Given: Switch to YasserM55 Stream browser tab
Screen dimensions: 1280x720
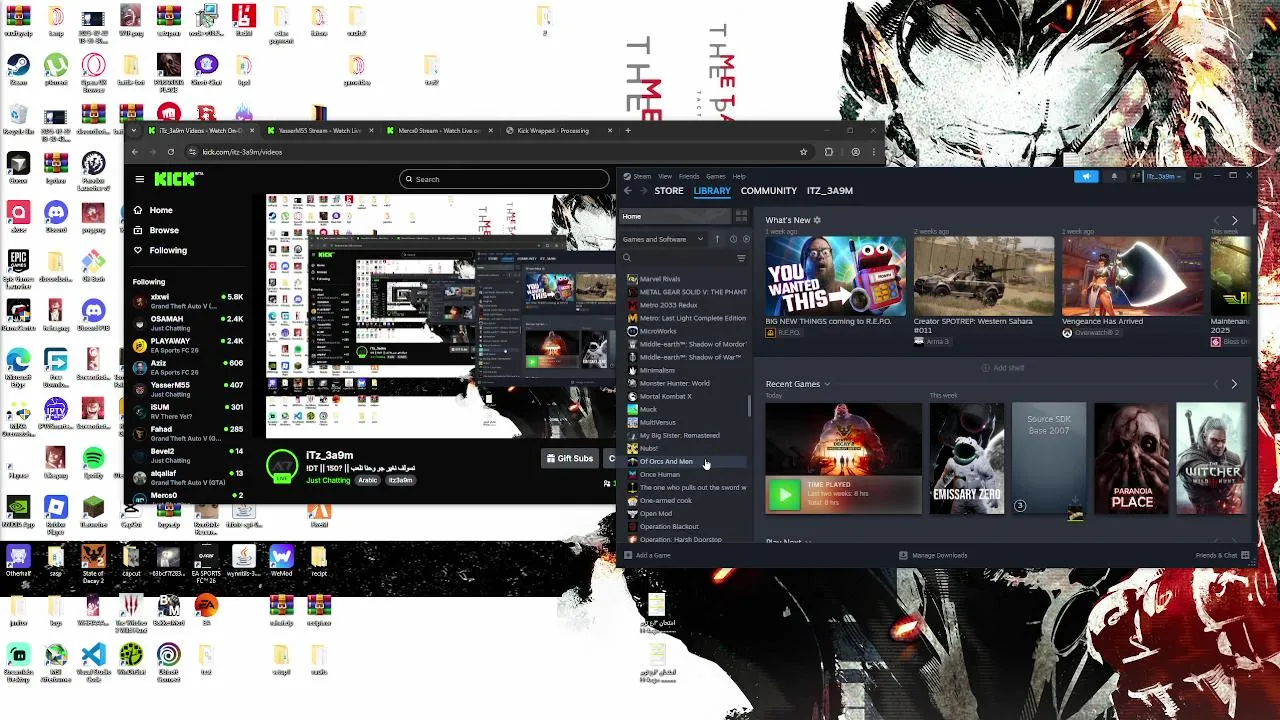Looking at the screenshot, I should (x=318, y=130).
